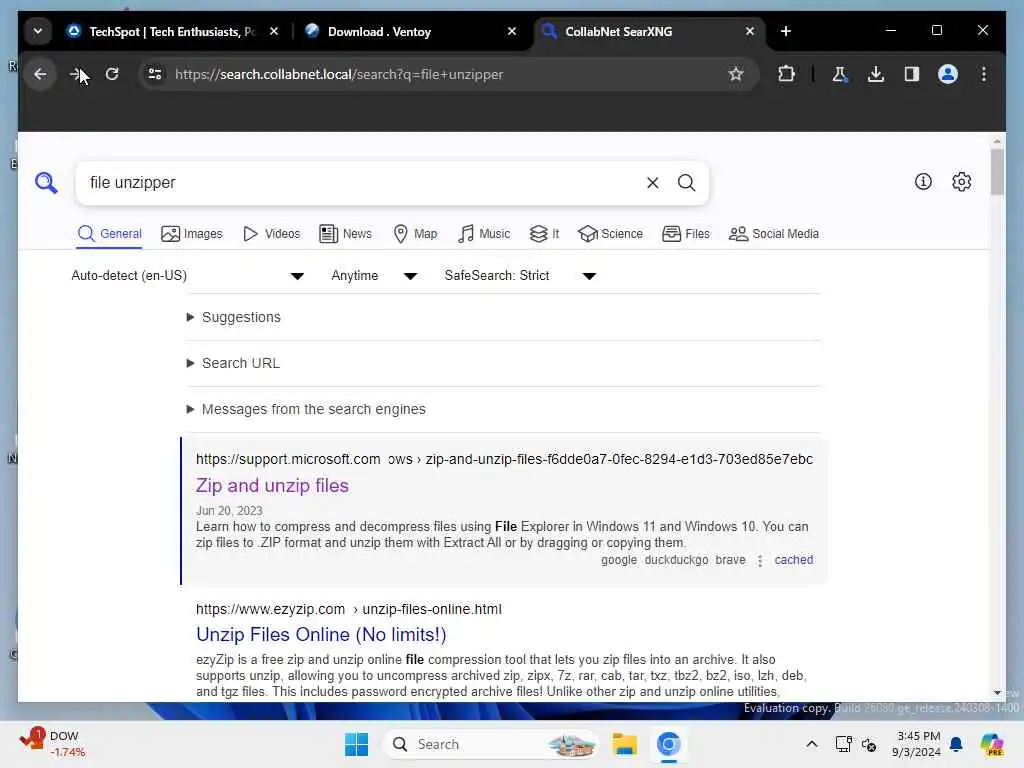Open the clock showing 3:45 PM
Image resolution: width=1024 pixels, height=768 pixels.
(x=918, y=744)
